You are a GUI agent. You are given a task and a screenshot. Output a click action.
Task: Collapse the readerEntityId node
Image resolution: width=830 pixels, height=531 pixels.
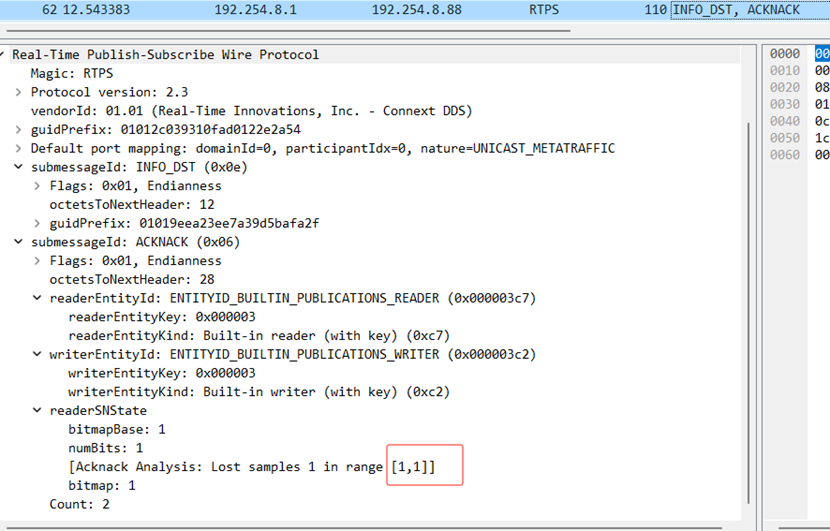38,298
